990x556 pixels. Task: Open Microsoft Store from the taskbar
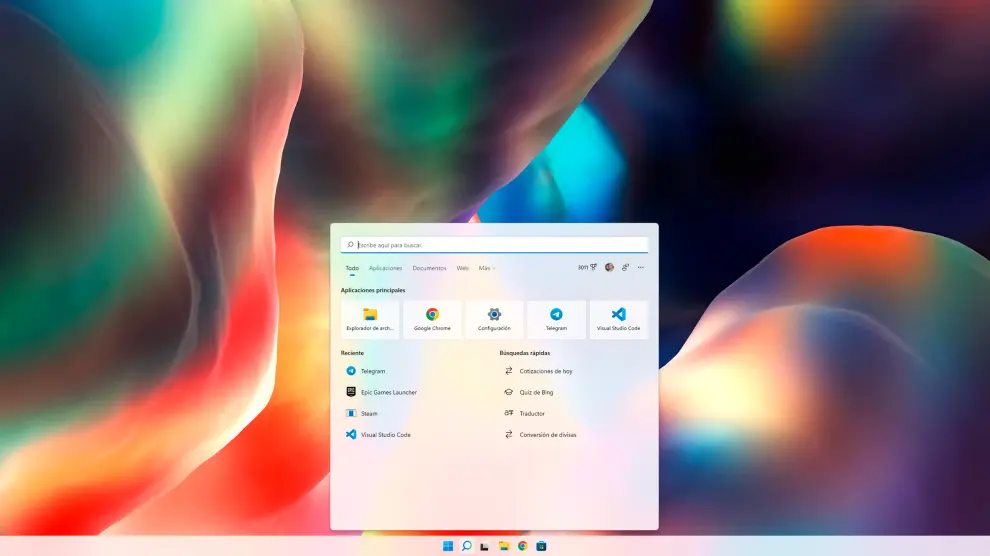541,546
